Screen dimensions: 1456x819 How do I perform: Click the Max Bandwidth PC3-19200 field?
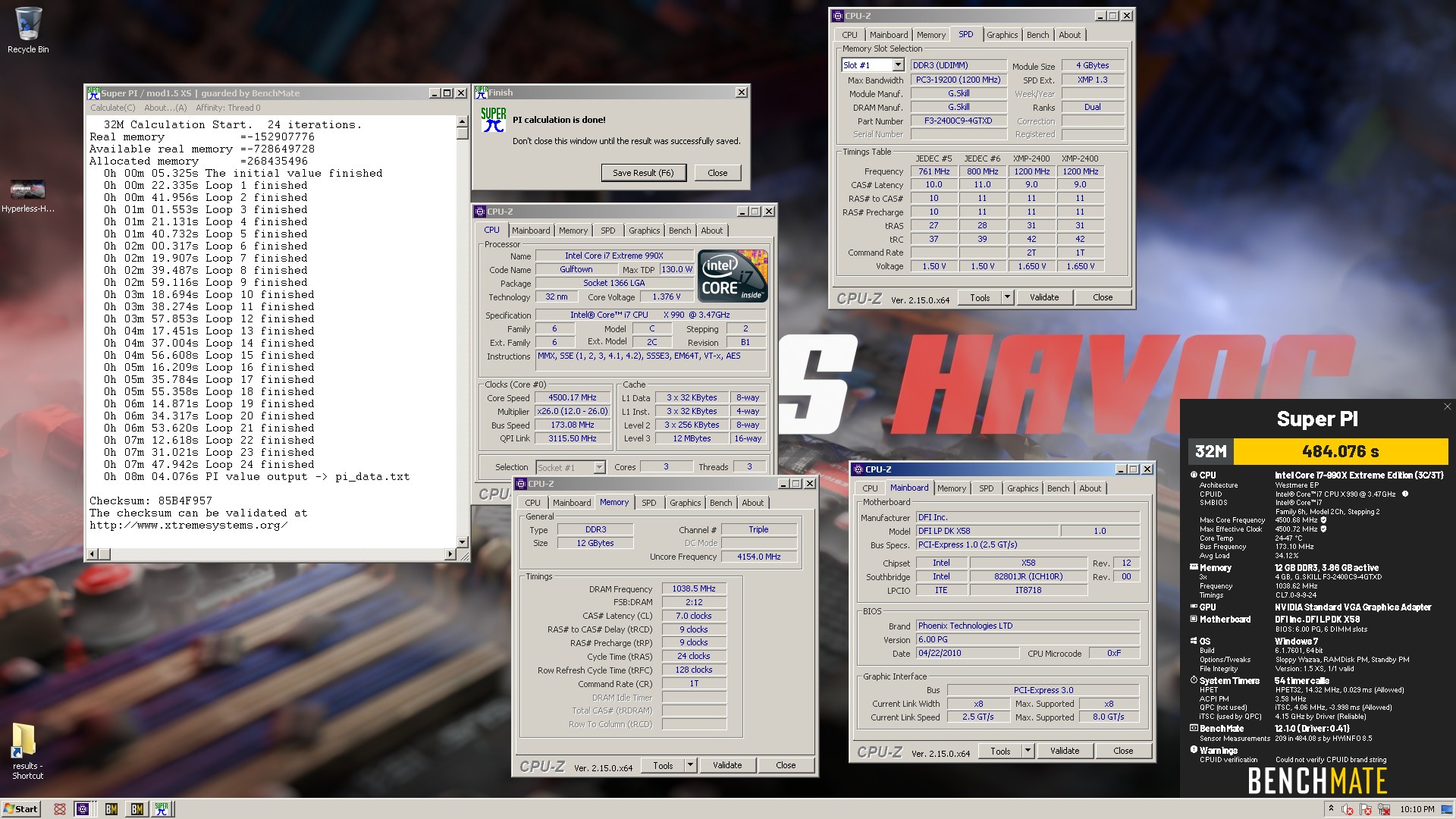pos(959,80)
